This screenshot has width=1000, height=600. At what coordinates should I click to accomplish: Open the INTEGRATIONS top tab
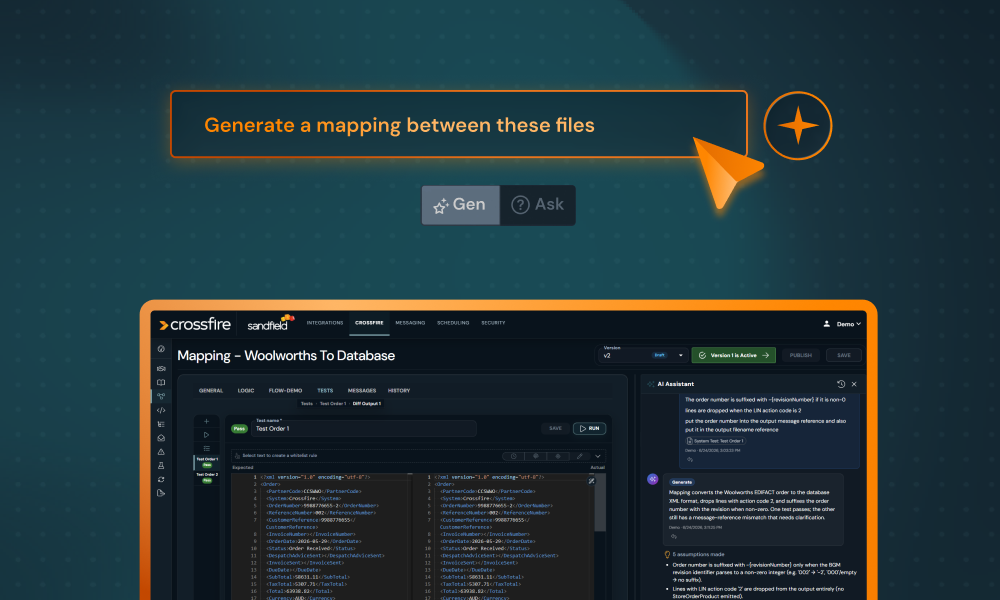tap(325, 323)
